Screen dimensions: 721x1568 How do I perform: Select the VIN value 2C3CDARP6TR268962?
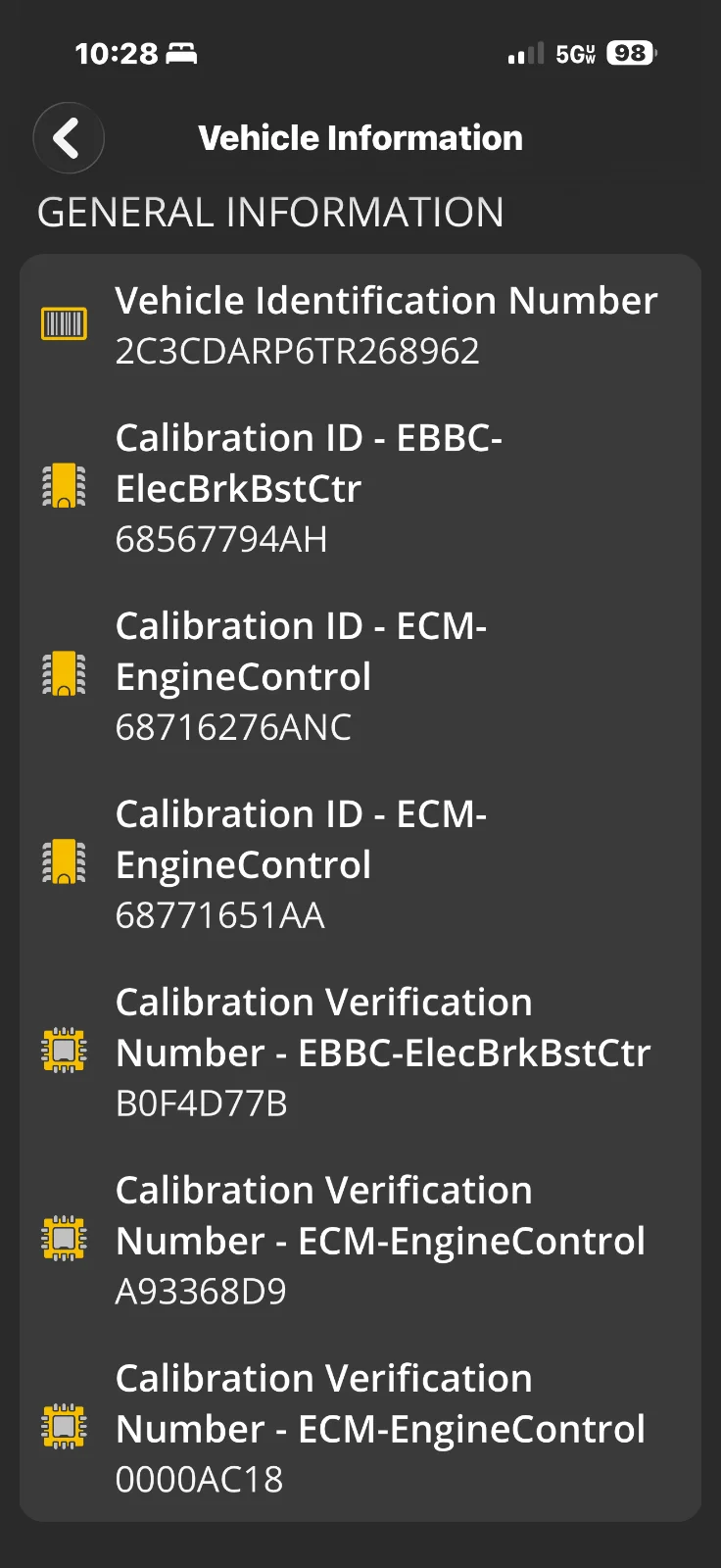pos(298,351)
